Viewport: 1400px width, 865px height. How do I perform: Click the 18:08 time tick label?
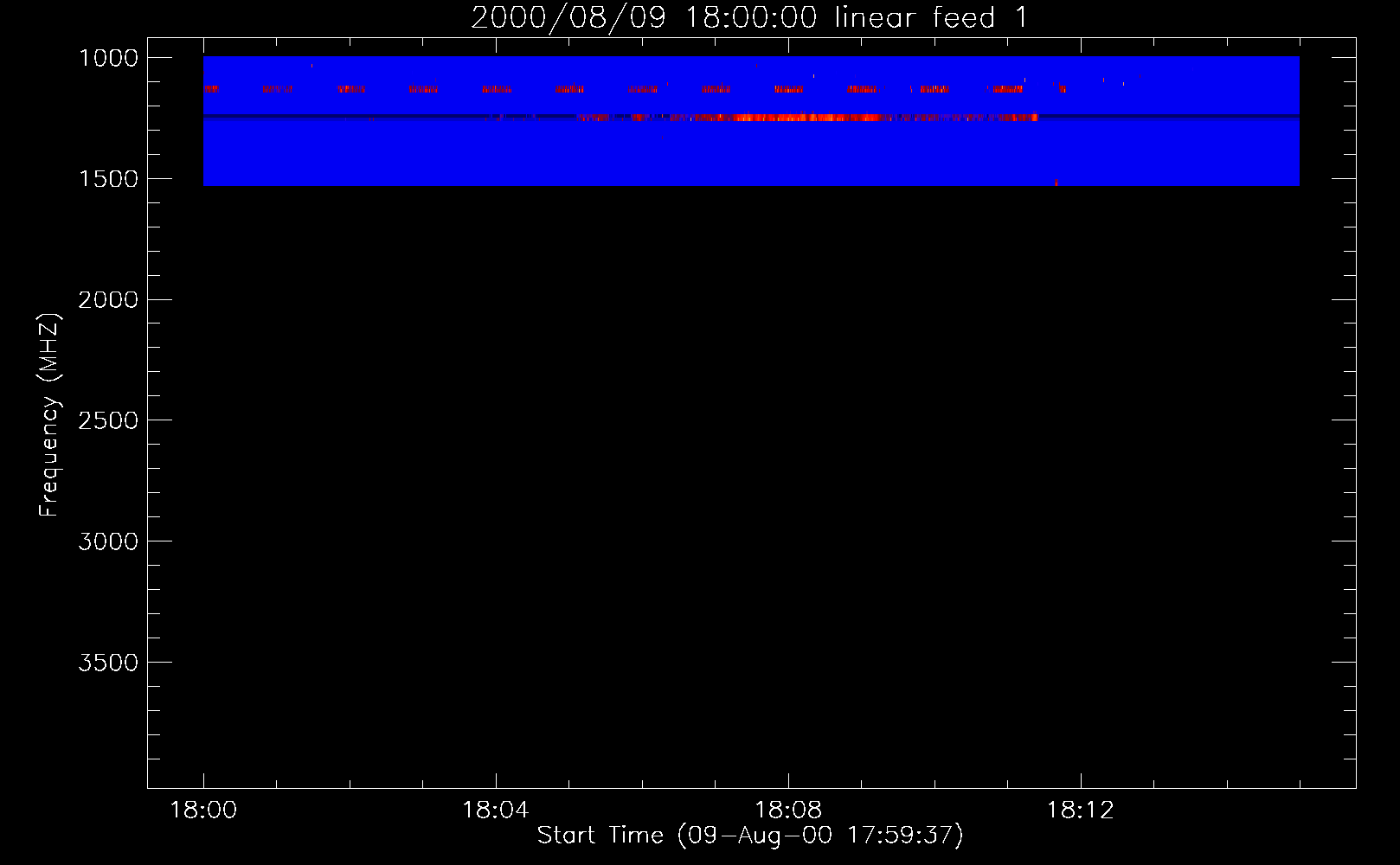pos(787,811)
